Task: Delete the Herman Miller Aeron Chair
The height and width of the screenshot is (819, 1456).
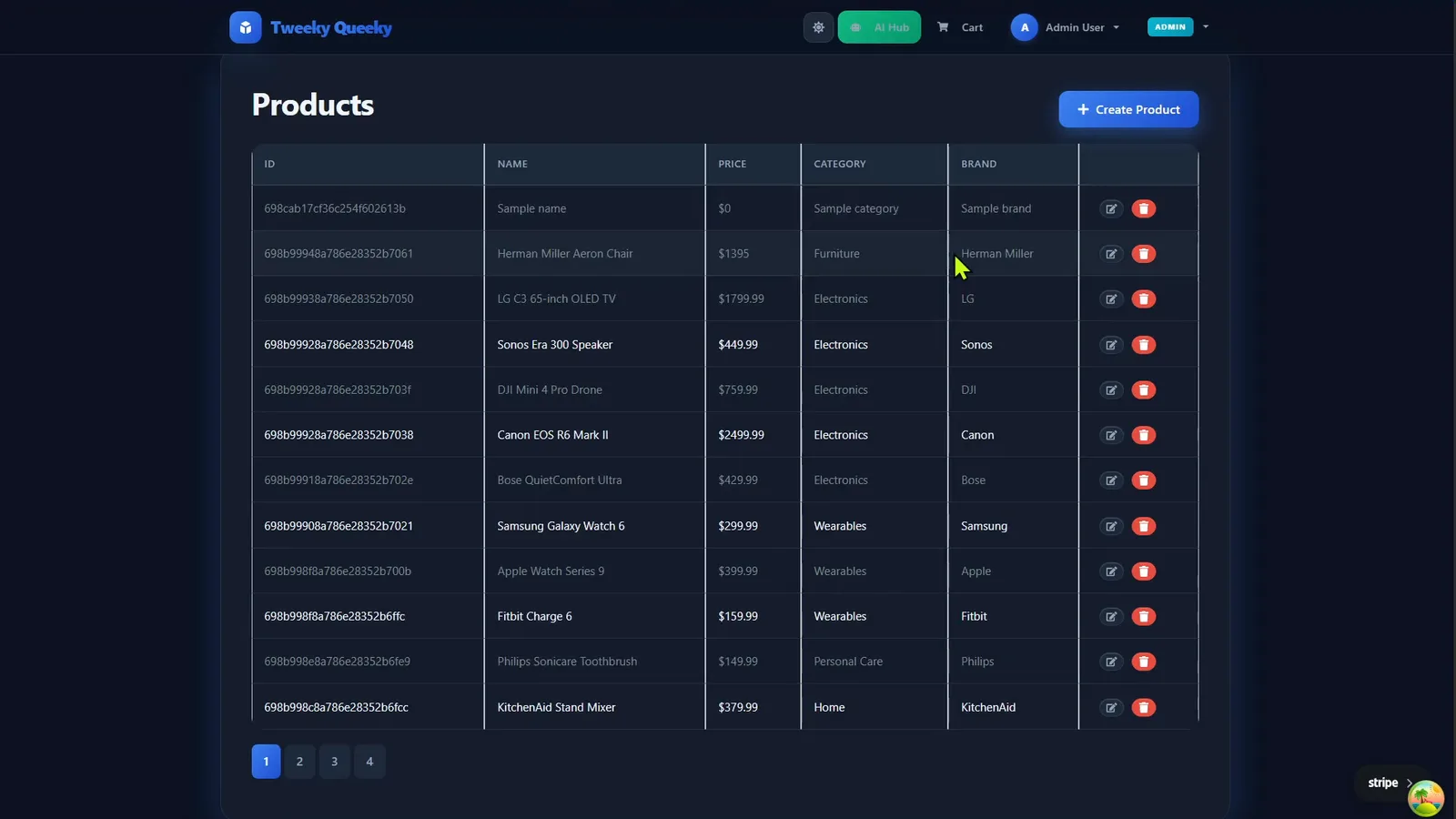Action: point(1144,254)
